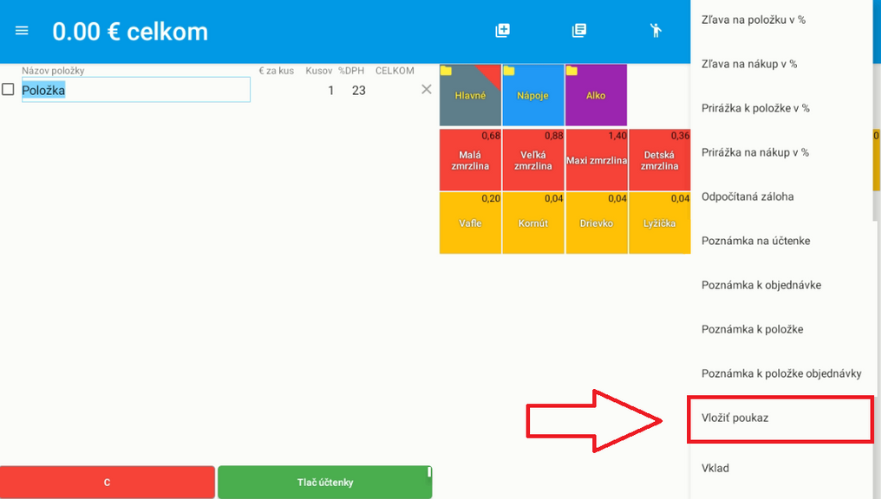Select Zľava na položku v % option
The width and height of the screenshot is (881, 499).
(754, 20)
